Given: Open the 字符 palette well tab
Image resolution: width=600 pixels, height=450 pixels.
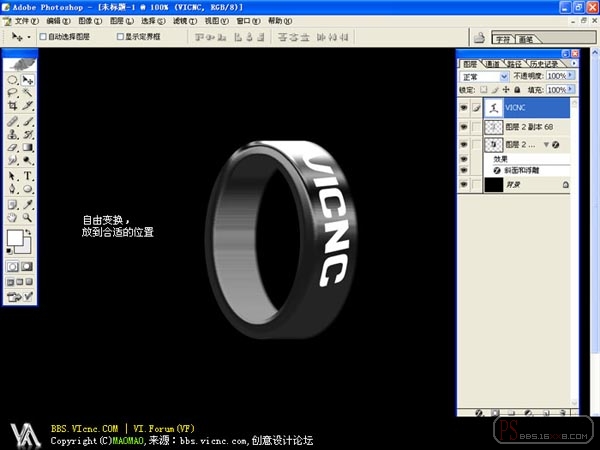Looking at the screenshot, I should pos(503,39).
